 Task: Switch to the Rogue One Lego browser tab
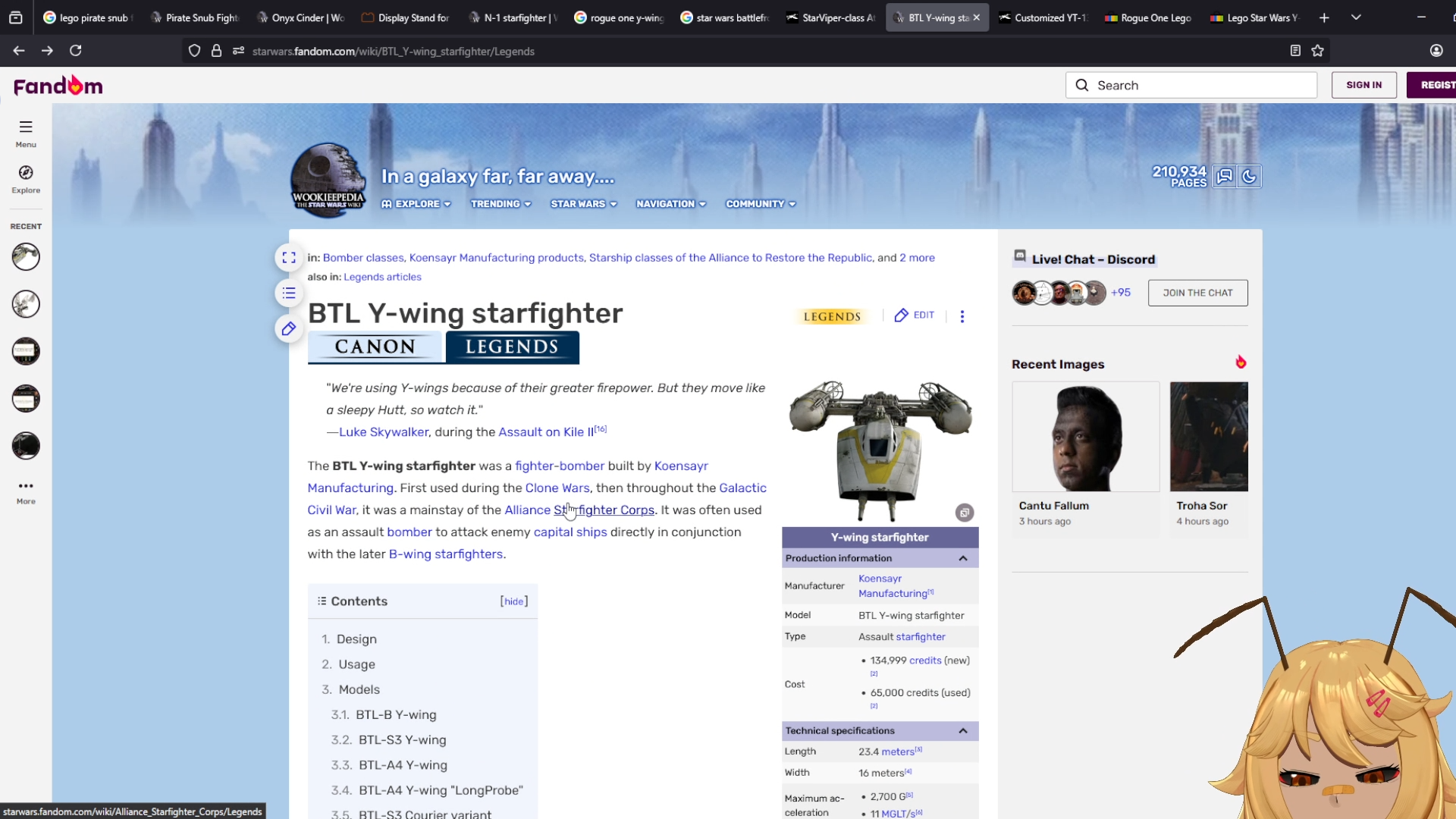tap(1148, 17)
